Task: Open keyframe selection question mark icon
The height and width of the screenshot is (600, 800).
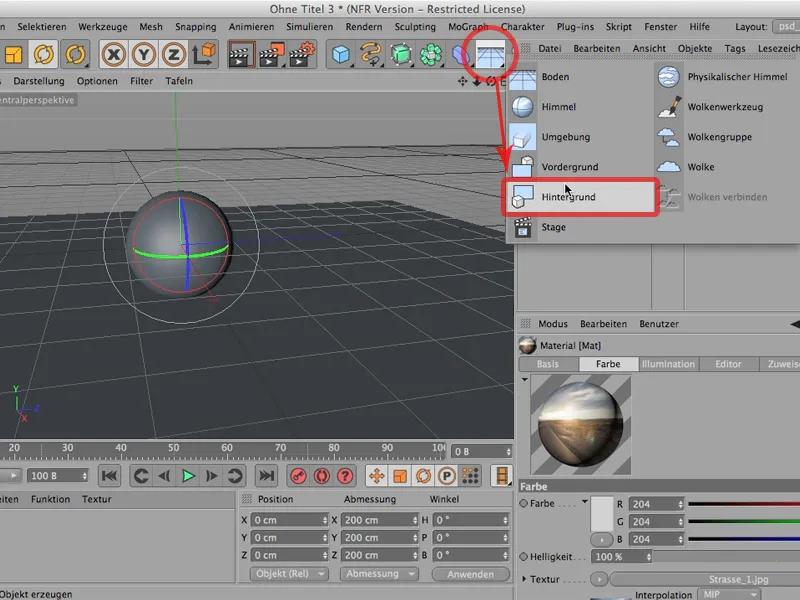Action: tap(345, 476)
